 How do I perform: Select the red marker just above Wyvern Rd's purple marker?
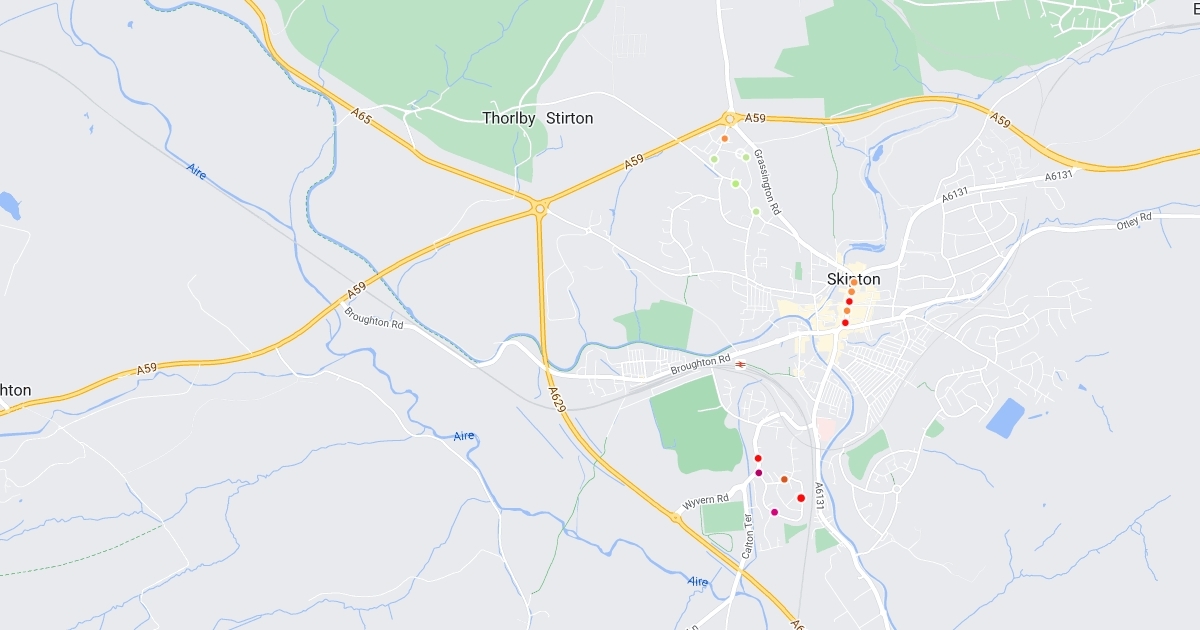[x=758, y=458]
